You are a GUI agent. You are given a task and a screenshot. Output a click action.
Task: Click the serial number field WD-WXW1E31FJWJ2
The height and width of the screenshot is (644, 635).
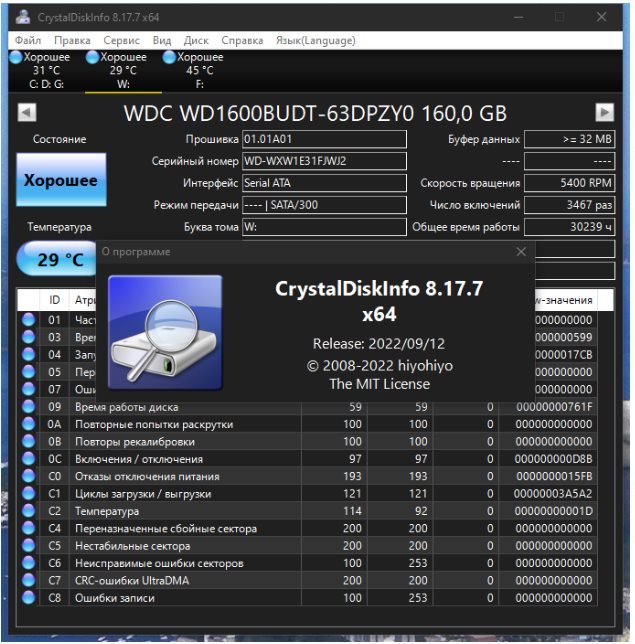(x=324, y=161)
